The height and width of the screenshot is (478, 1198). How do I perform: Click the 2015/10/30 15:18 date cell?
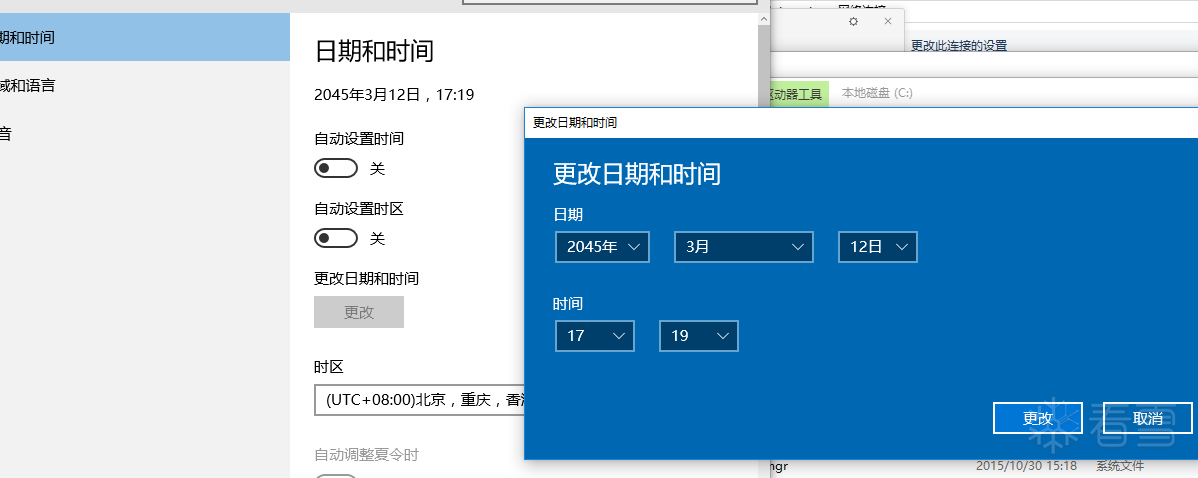click(x=1026, y=465)
